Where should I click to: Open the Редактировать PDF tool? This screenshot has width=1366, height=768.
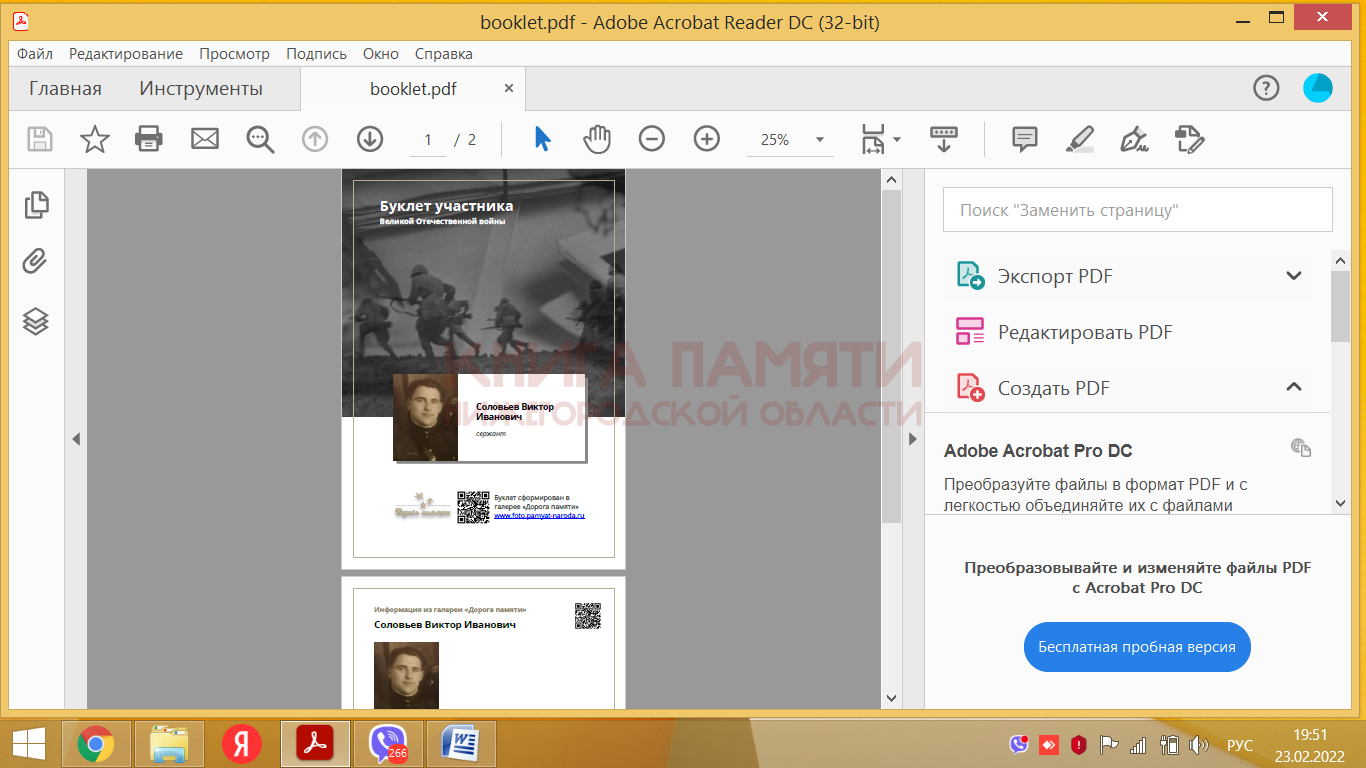(1085, 332)
